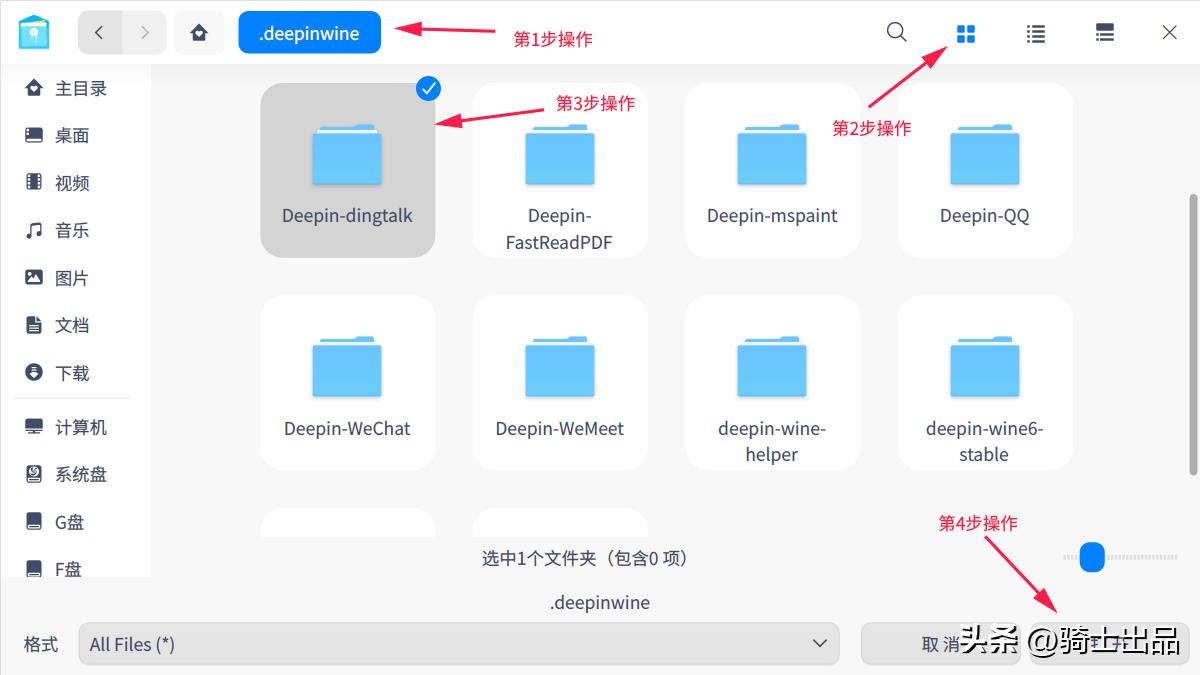1200x675 pixels.
Task: Toggle selection checkmark on Deepin-dingtalk folder
Action: (x=427, y=88)
